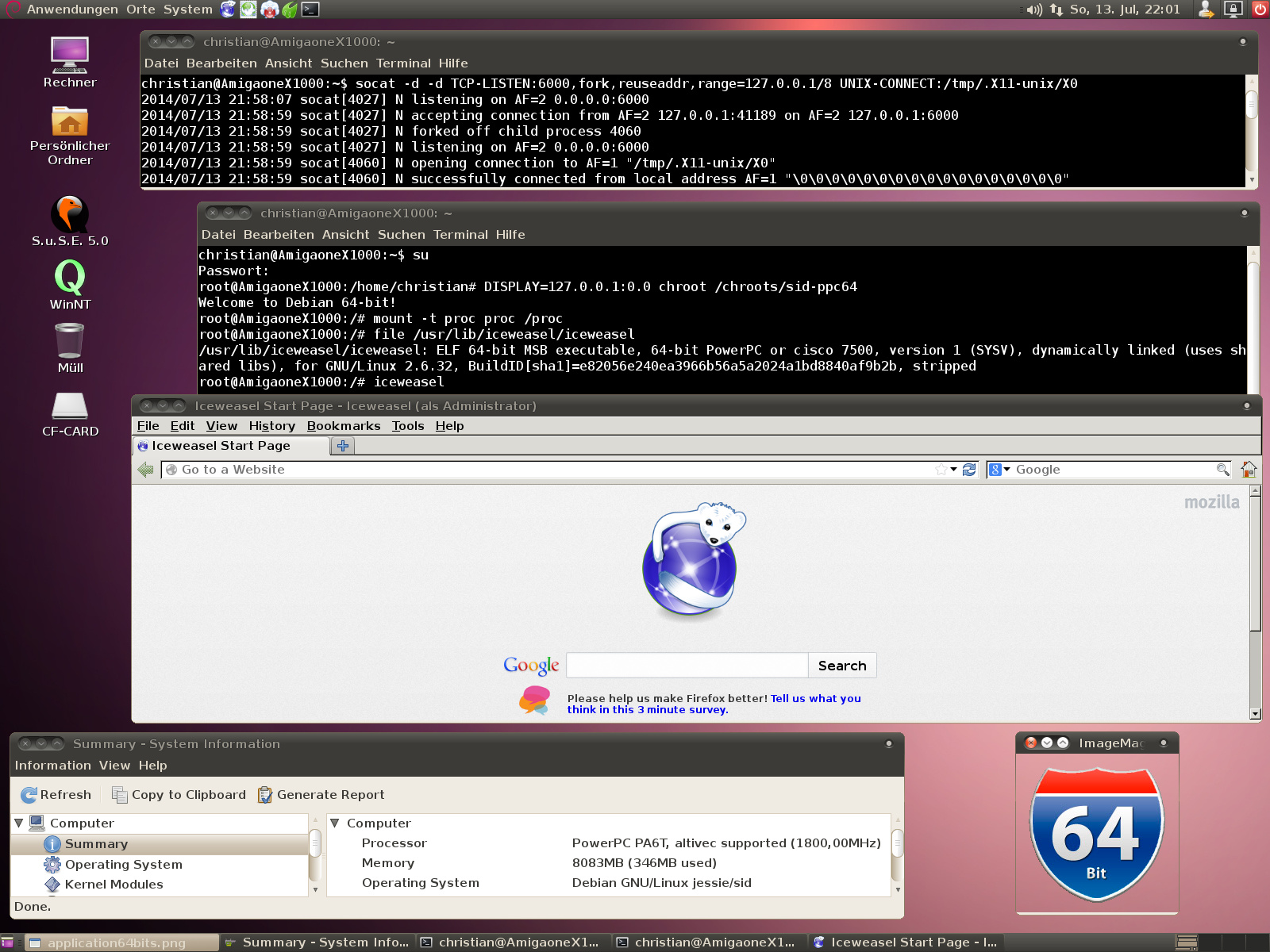The width and height of the screenshot is (1270, 952).
Task: Open History menu in Iceweasel
Action: [271, 426]
